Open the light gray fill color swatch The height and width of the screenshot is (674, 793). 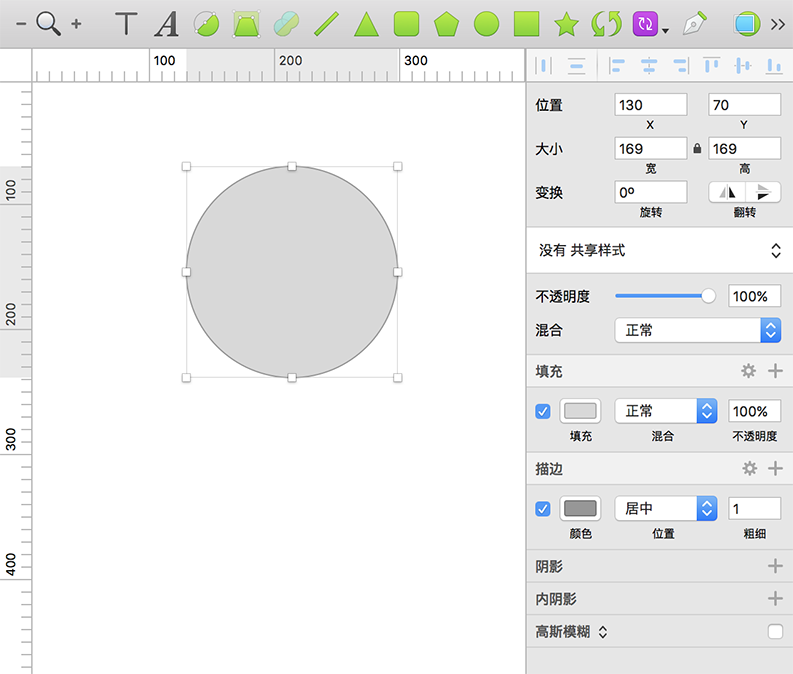[x=580, y=411]
